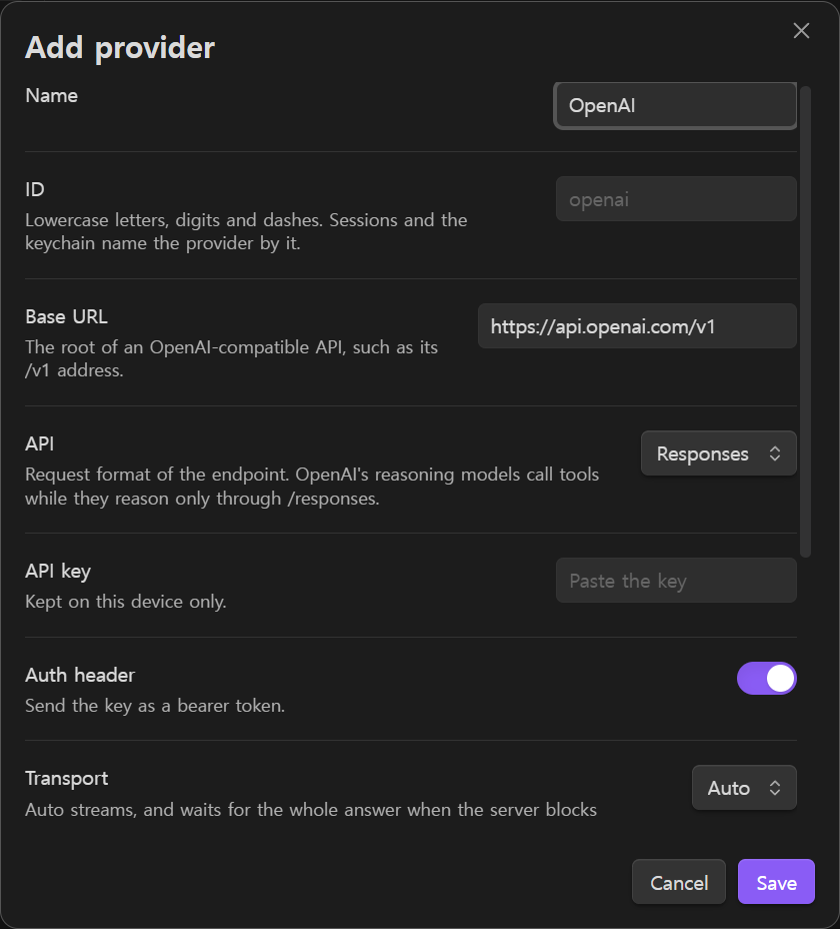840x929 pixels.
Task: Click the Base URL input field
Action: coord(637,326)
